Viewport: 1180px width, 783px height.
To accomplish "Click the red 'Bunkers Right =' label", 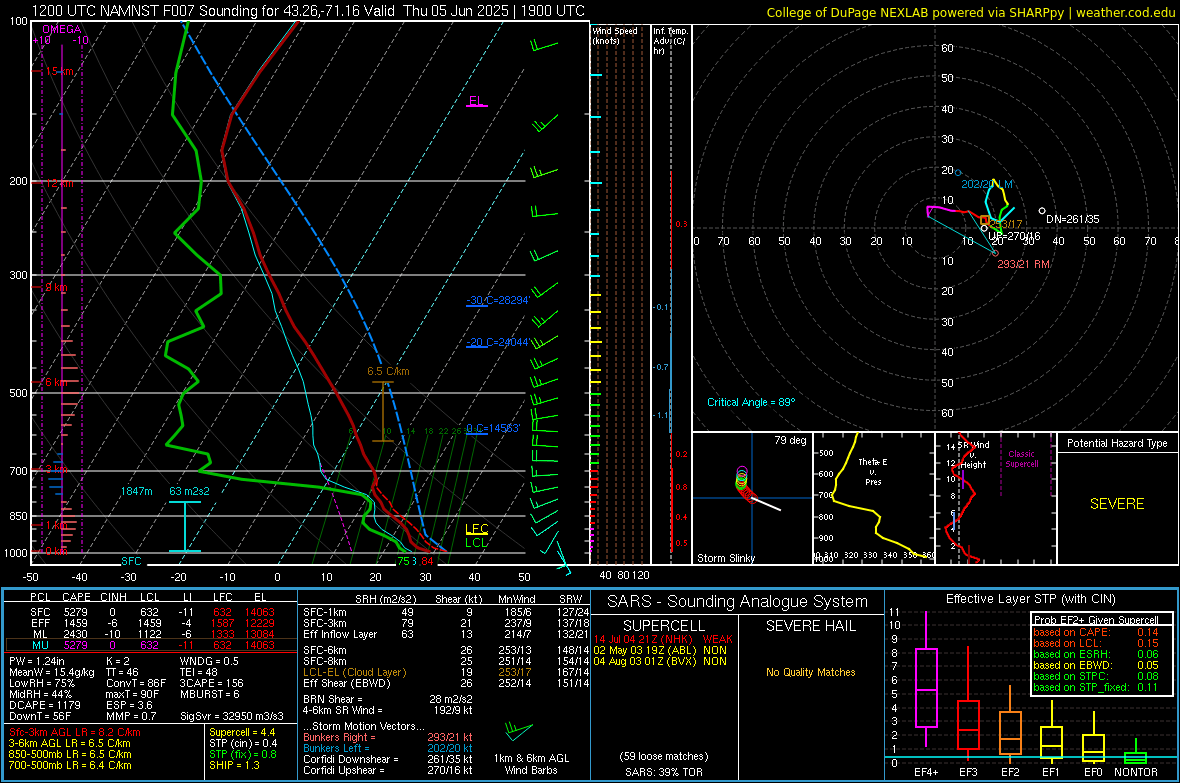I will (x=339, y=737).
